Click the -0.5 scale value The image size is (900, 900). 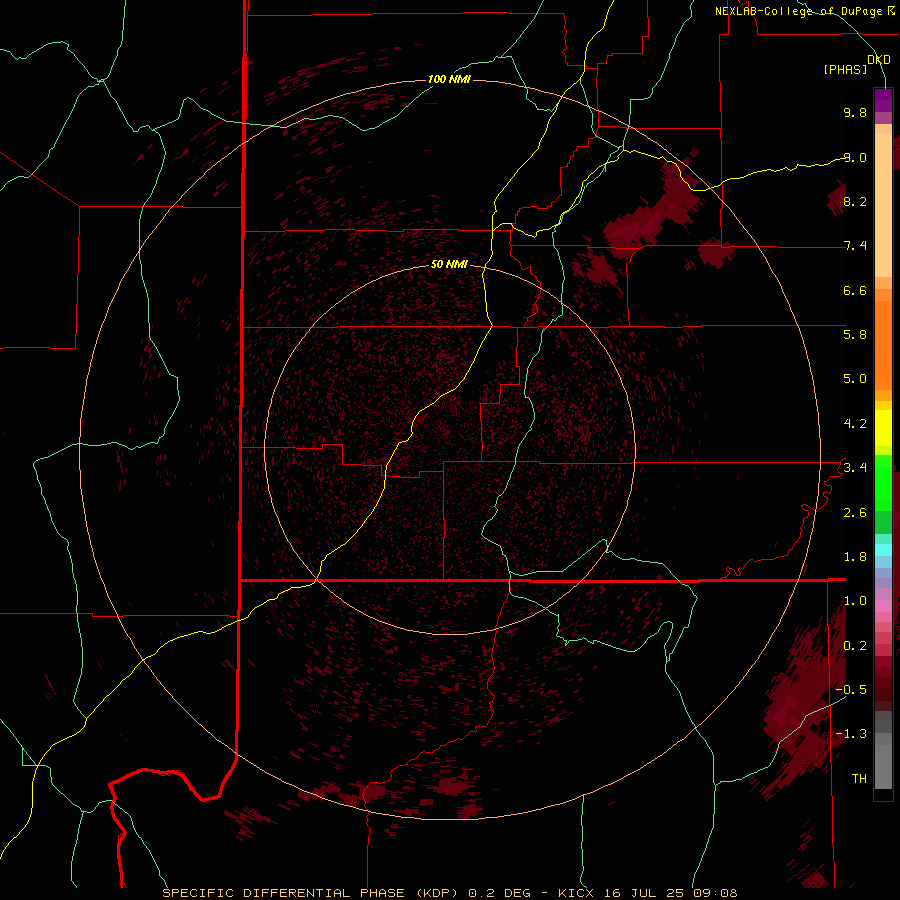click(x=851, y=689)
